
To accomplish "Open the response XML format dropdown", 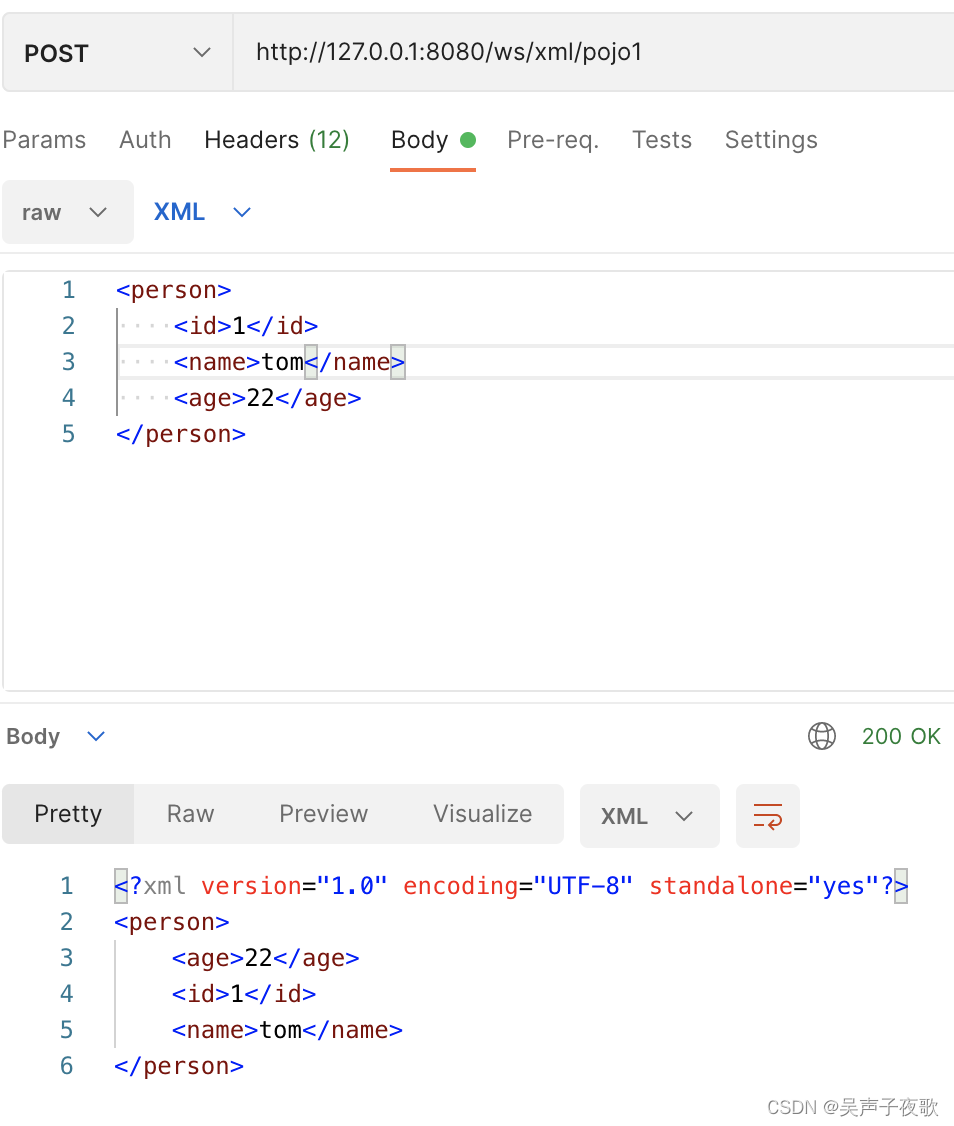I will 649,816.
